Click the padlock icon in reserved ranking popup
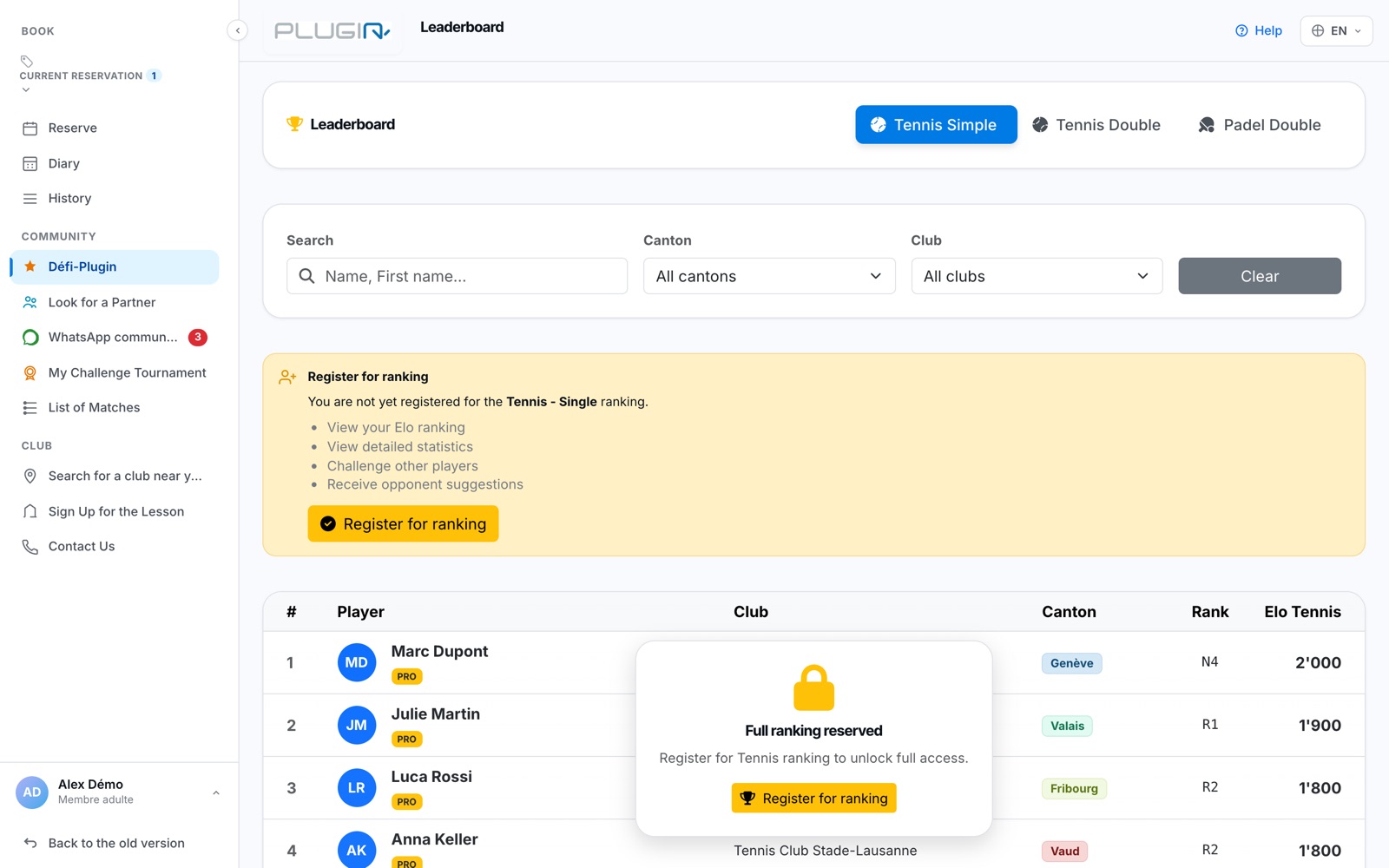1389x868 pixels. pos(813,687)
